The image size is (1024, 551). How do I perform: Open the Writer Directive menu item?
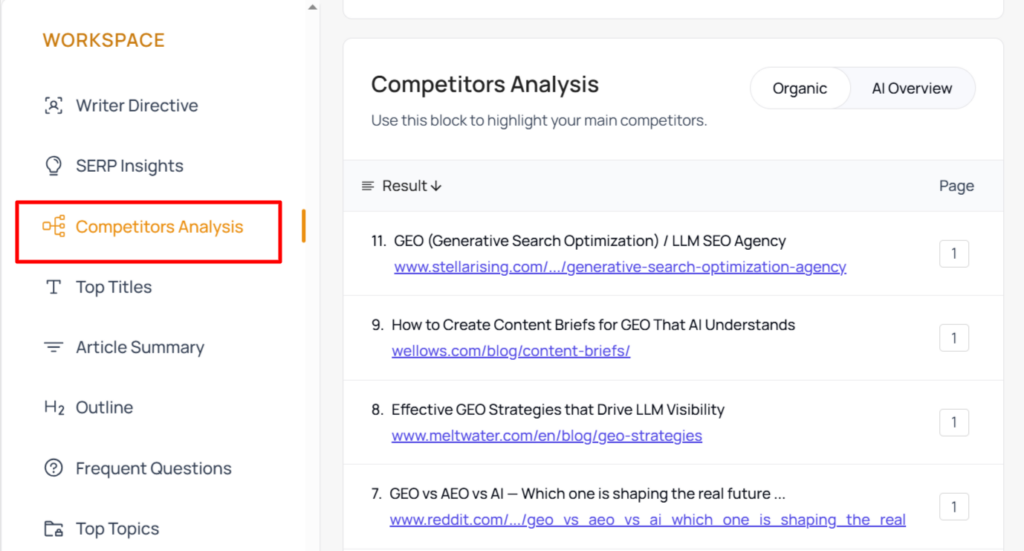pyautogui.click(x=136, y=105)
